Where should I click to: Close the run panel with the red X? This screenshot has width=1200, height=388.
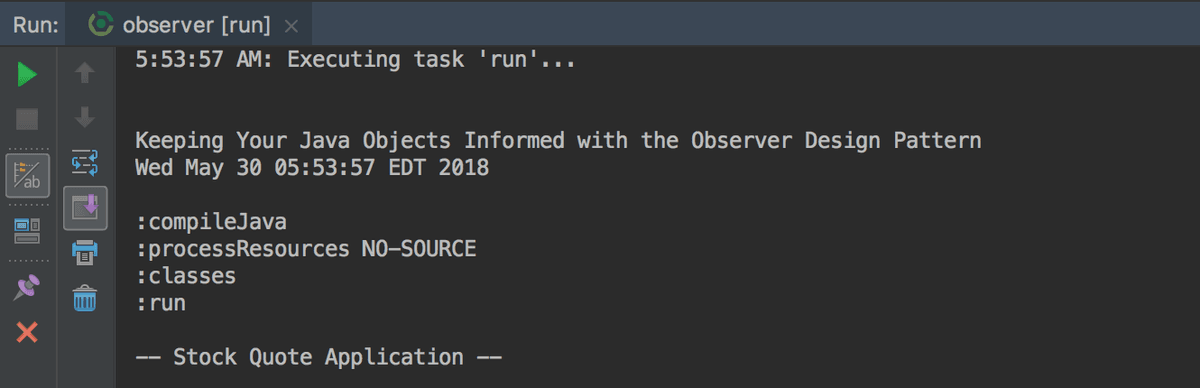point(27,332)
